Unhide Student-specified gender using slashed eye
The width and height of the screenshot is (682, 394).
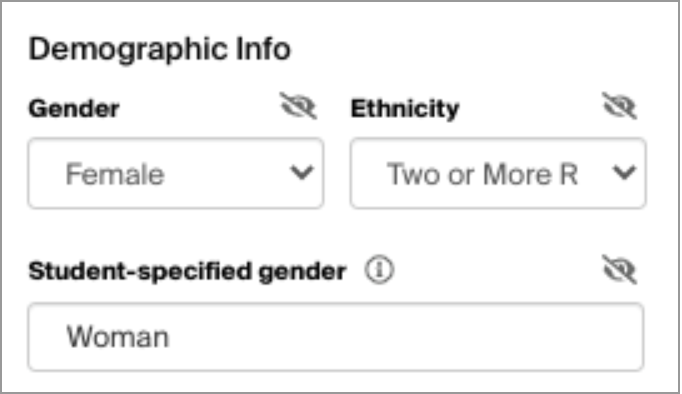tap(620, 270)
